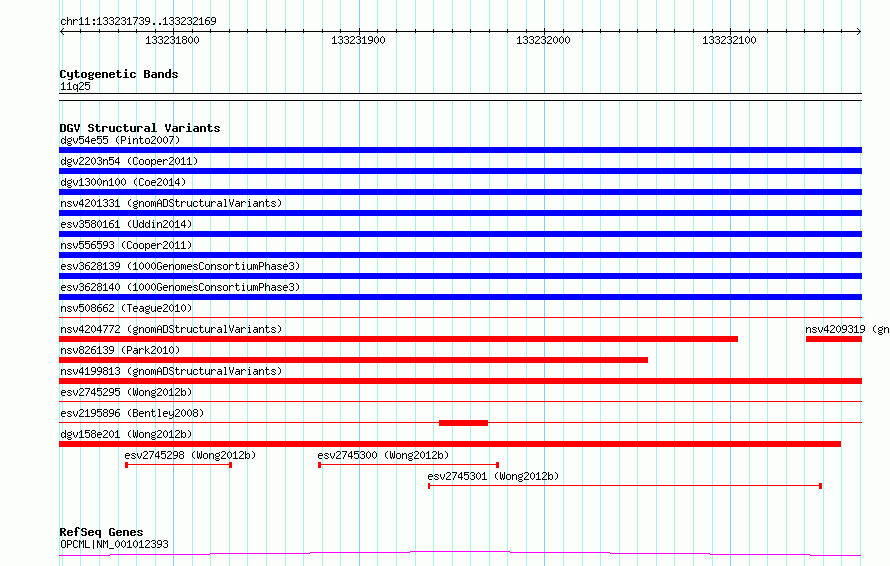This screenshot has width=890, height=566.
Task: Select the nsv826139 (Park2010) label
Action: pos(120,350)
